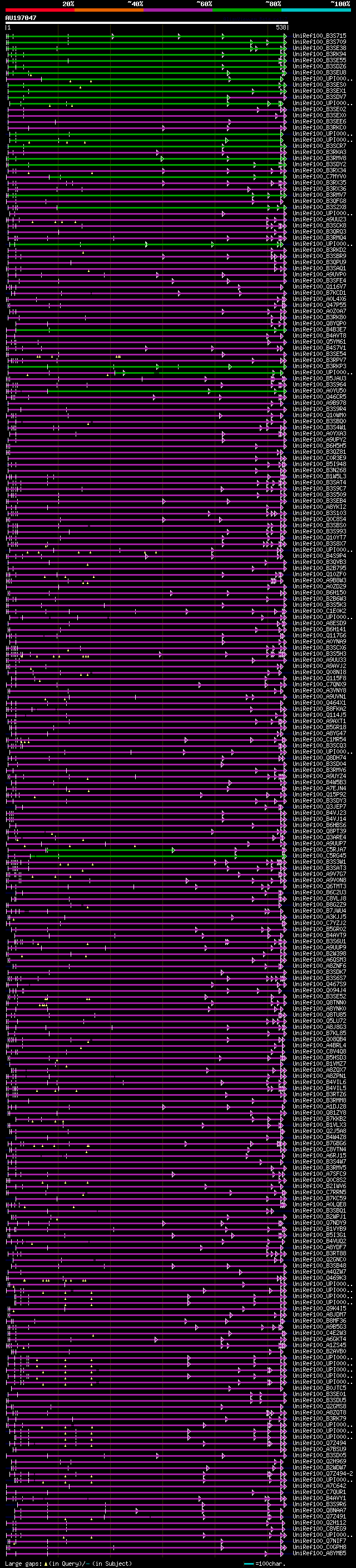Open hit UniRef100_Q08NI8
The height and width of the screenshot is (1568, 356).
(319, 671)
